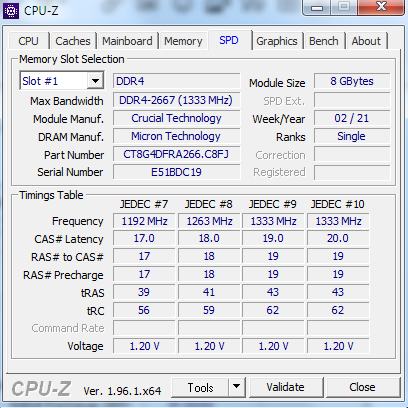Click the Serial Number field E51BDC19
Screen dimensions: 408x408
click(x=176, y=172)
